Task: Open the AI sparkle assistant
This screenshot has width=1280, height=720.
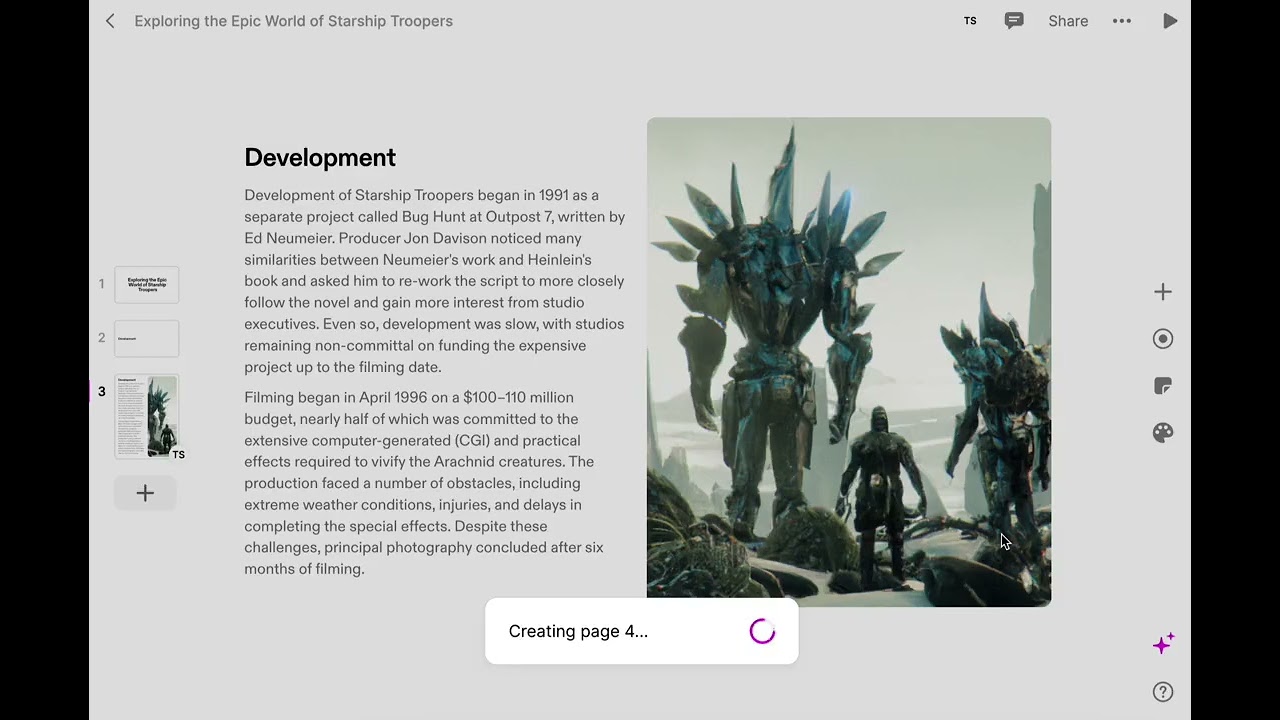Action: 1163,644
